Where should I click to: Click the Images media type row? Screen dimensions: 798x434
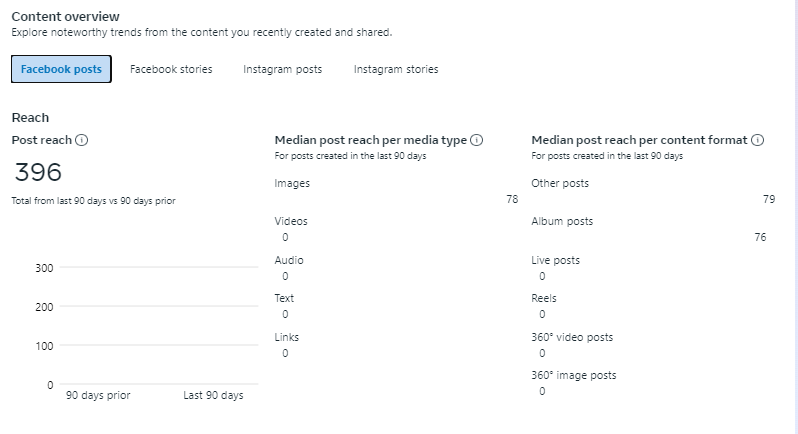292,184
